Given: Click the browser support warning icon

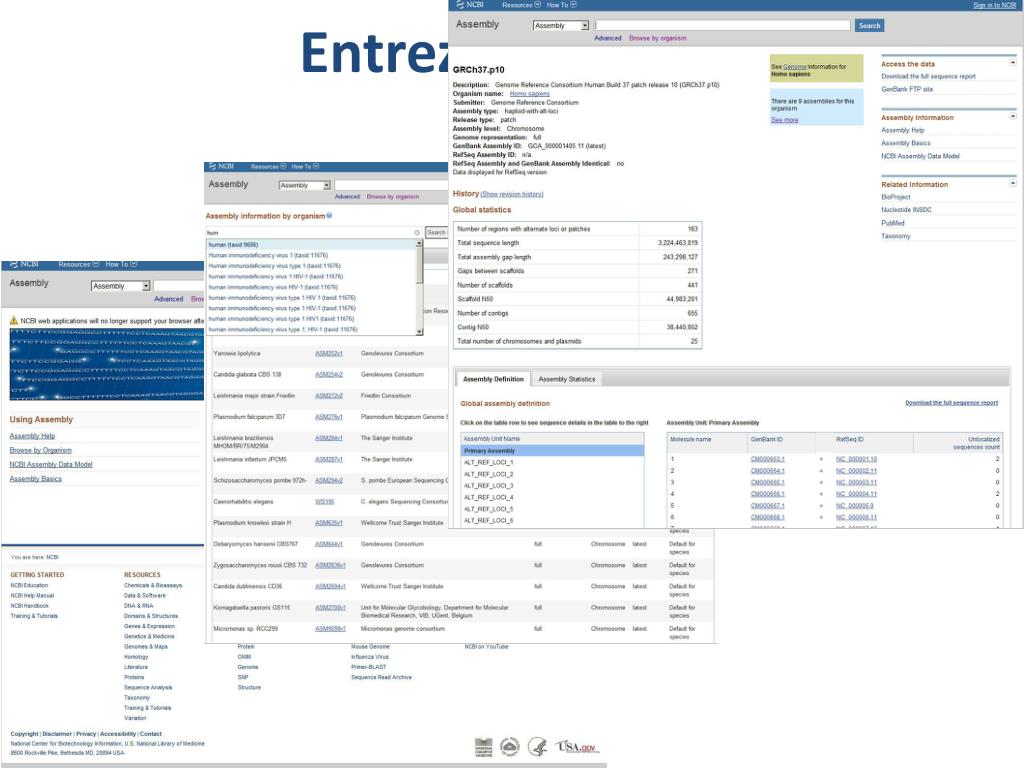Looking at the screenshot, I should (14, 321).
